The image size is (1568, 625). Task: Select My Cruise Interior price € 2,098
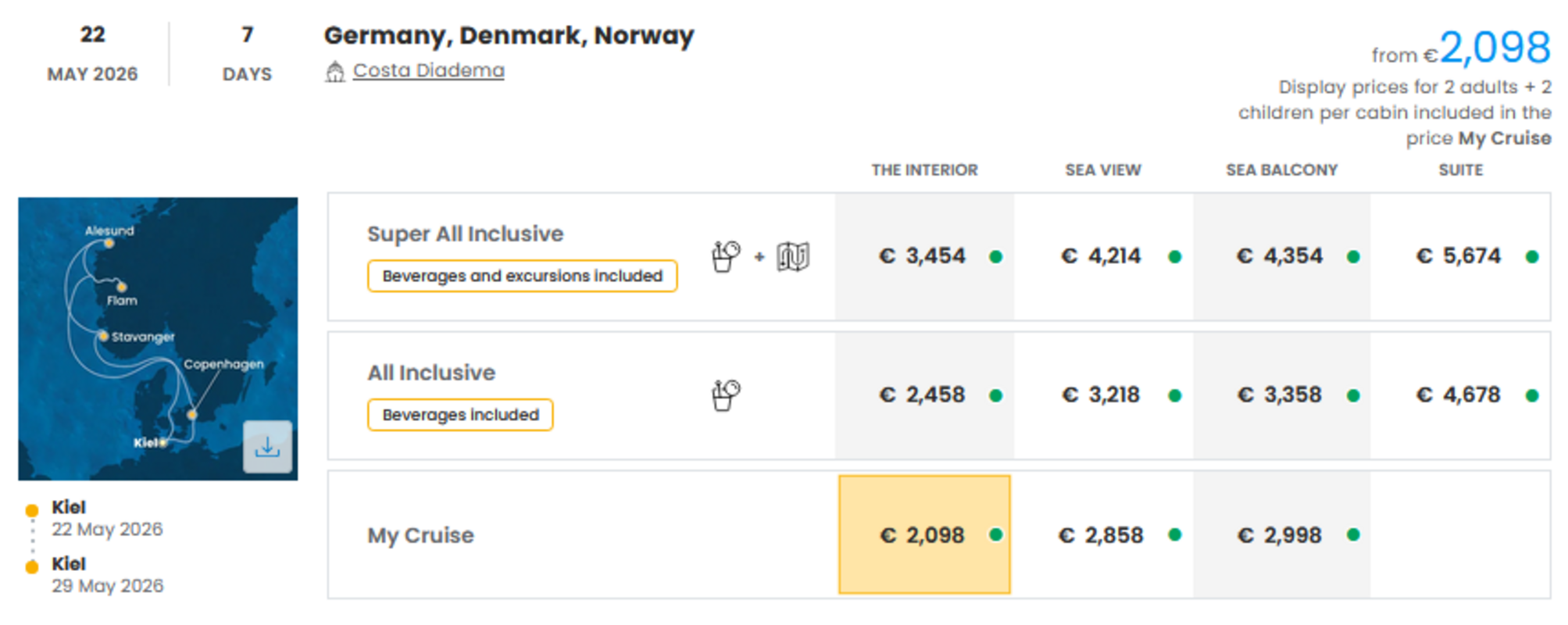pyautogui.click(x=923, y=535)
